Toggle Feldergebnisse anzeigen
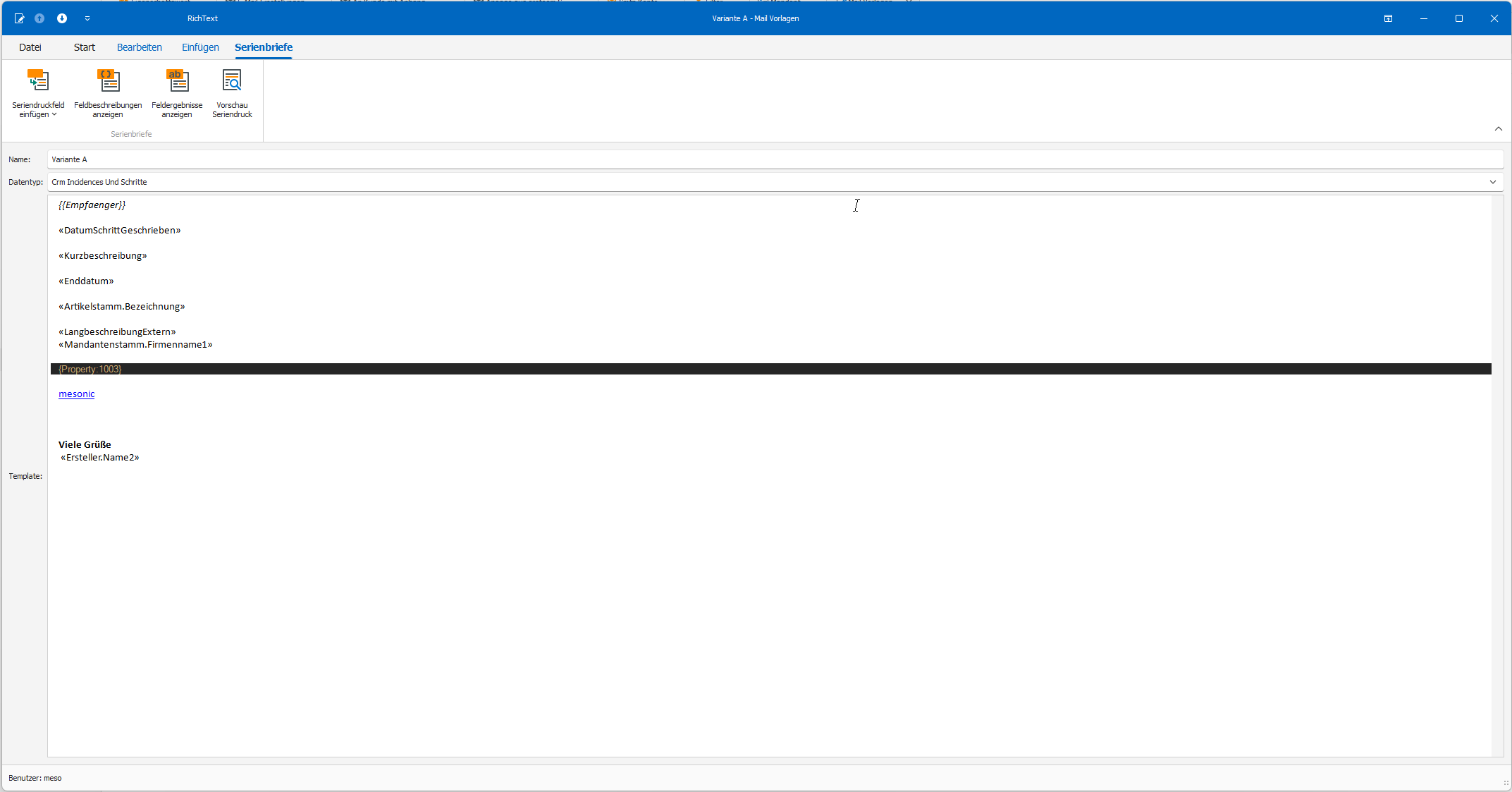Viewport: 1512px width, 792px height. (177, 92)
